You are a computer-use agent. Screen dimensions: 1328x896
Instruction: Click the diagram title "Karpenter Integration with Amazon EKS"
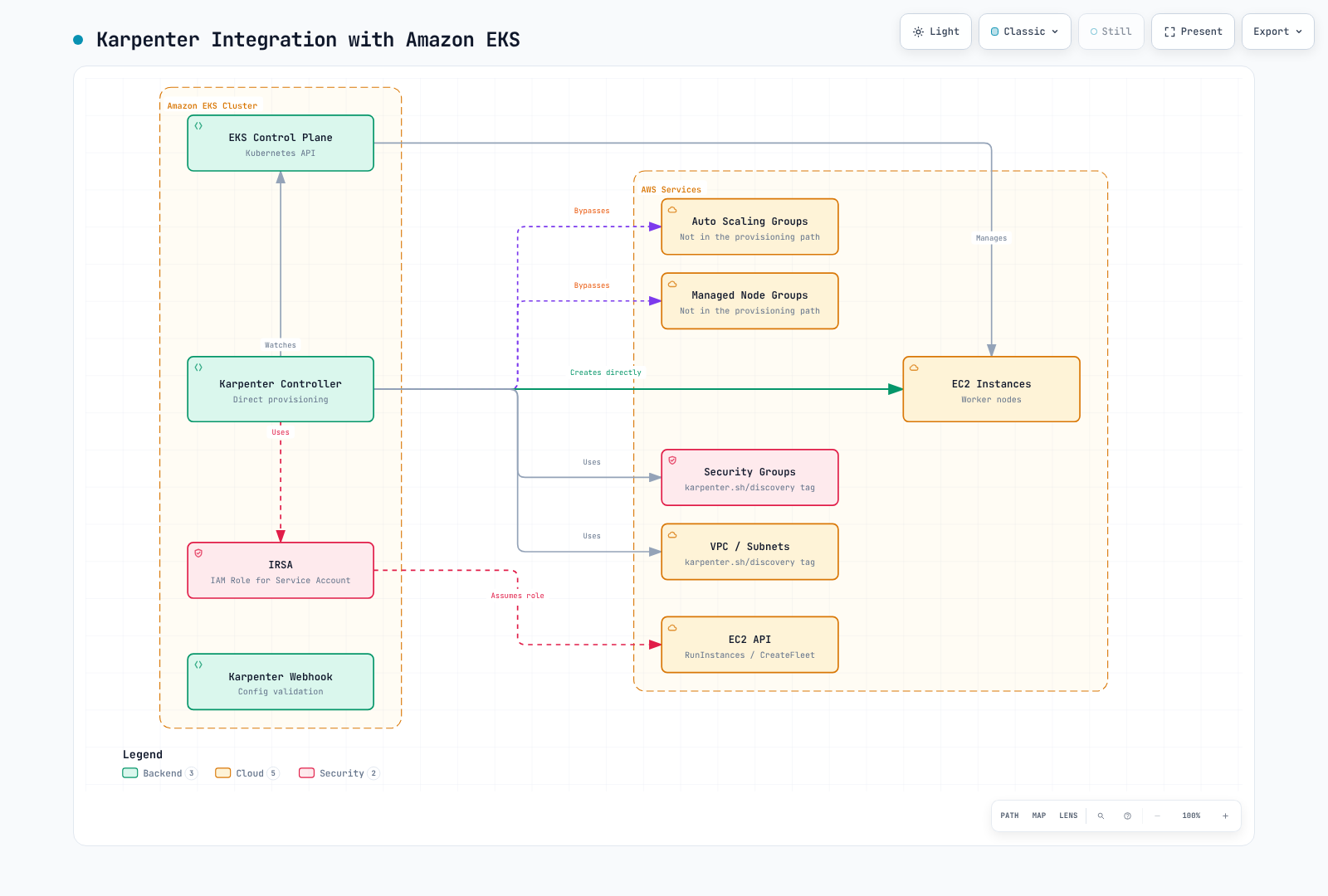pyautogui.click(x=308, y=40)
